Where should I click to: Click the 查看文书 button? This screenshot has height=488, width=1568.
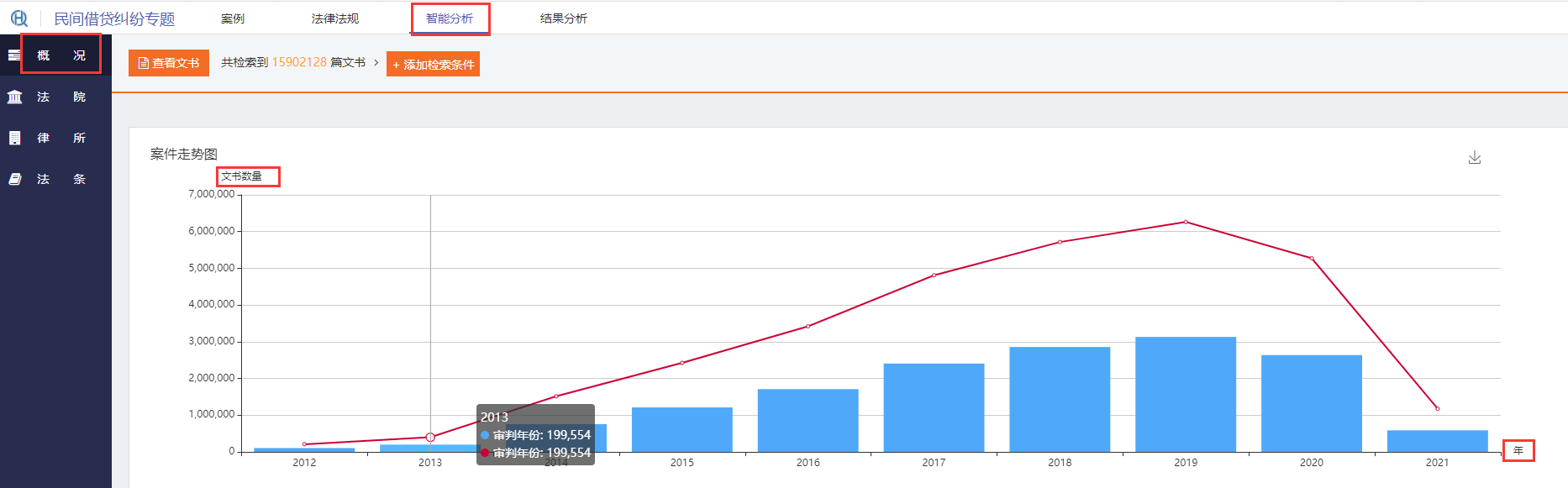coord(169,63)
